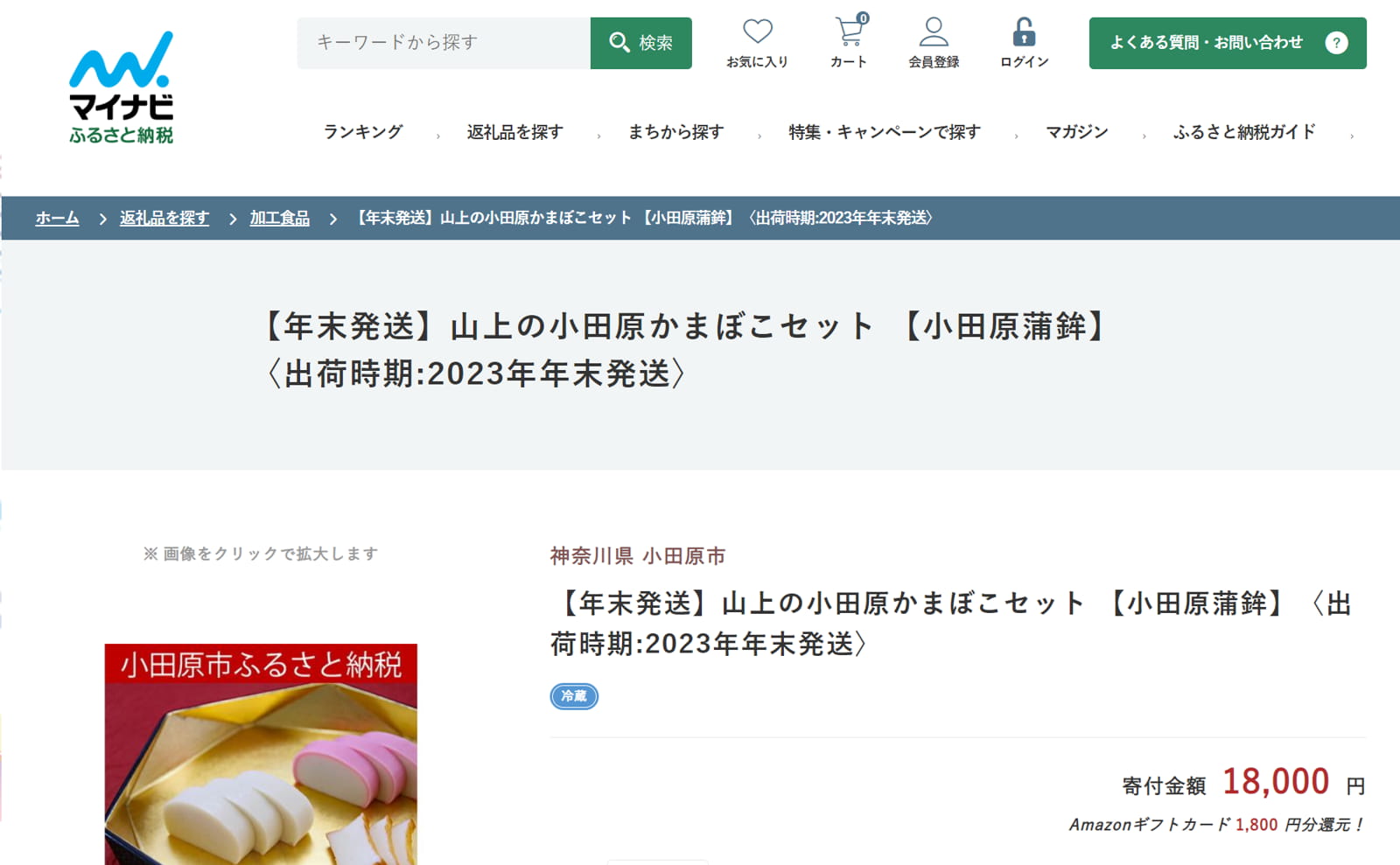The image size is (1400, 865).
Task: Click the 冷蔵 refrigerated badge
Action: tap(574, 696)
